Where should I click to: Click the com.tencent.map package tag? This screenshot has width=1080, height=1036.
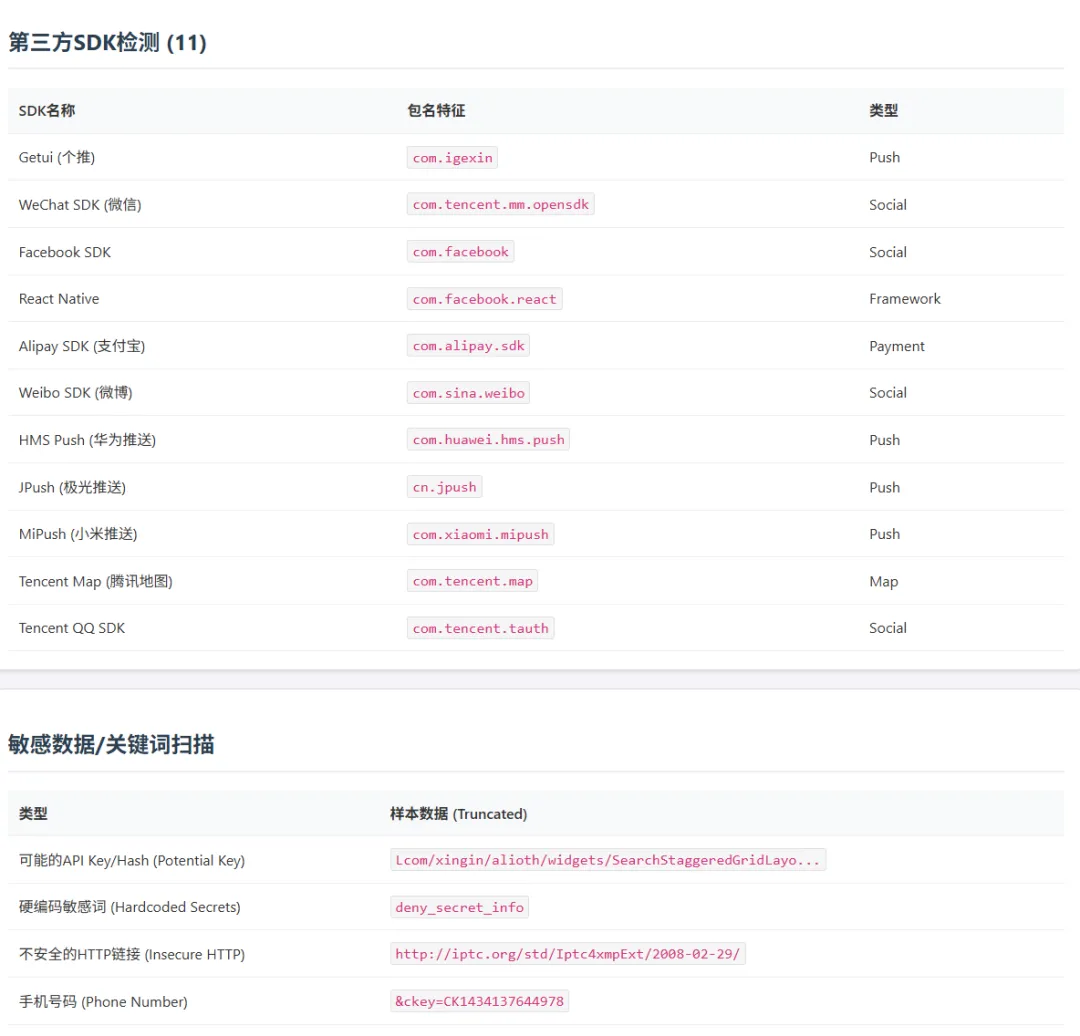pos(472,581)
